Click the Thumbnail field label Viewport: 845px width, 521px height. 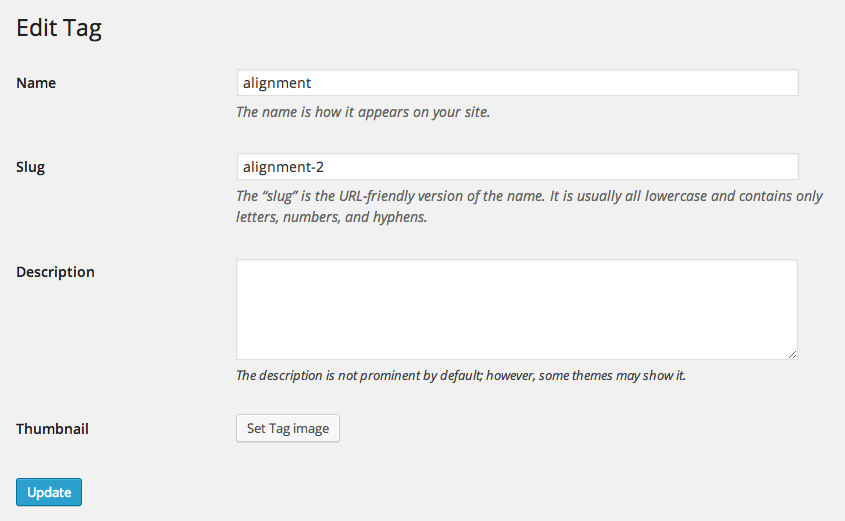(x=52, y=429)
